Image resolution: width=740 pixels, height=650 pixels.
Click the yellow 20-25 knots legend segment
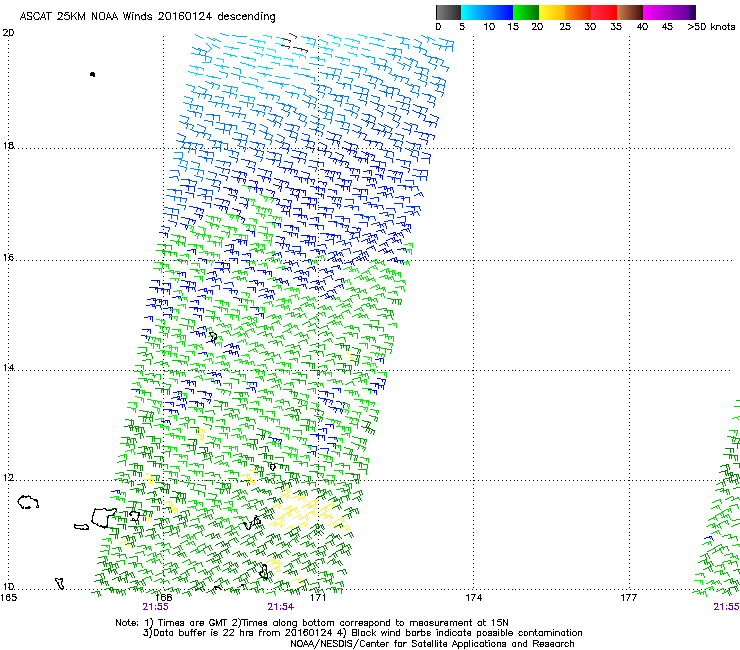coord(552,12)
